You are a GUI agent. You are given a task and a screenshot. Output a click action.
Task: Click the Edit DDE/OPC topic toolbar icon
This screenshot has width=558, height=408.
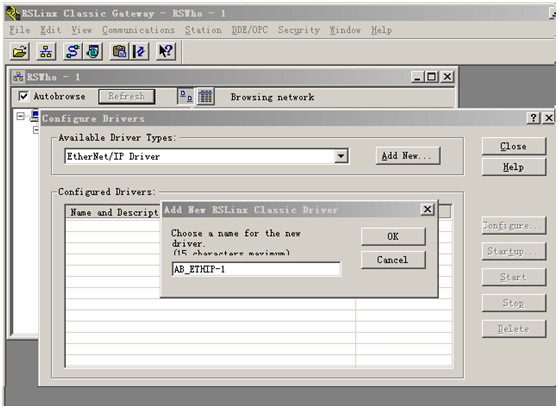(140, 52)
